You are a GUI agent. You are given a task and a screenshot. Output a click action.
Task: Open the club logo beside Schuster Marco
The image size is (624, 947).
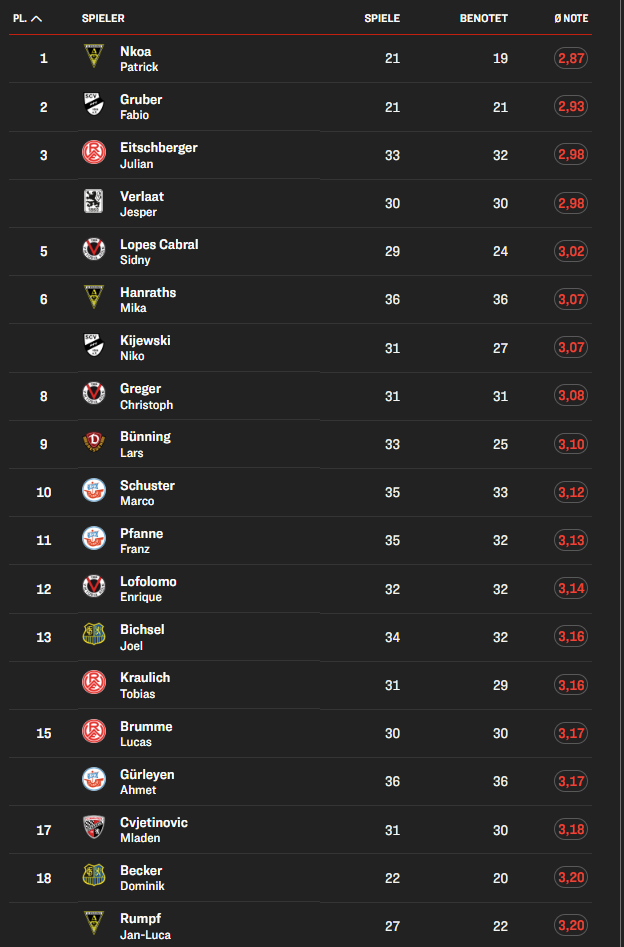93,492
